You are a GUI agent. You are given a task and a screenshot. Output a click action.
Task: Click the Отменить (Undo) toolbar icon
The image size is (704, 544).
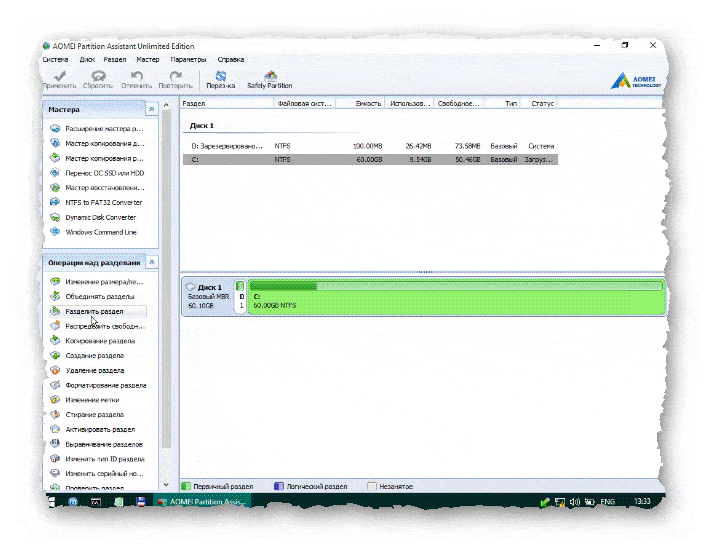pos(136,80)
